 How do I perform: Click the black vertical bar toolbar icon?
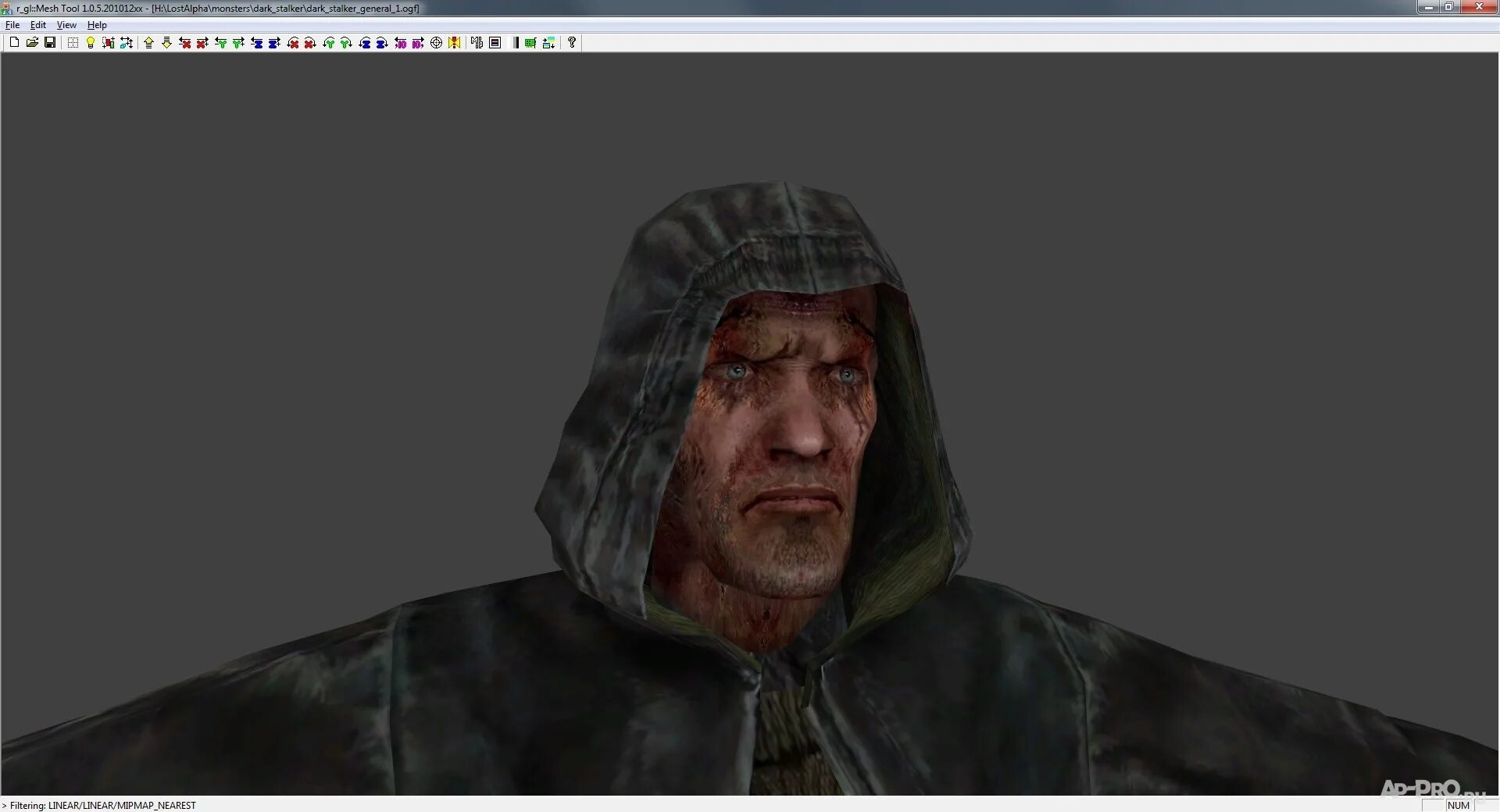516,43
